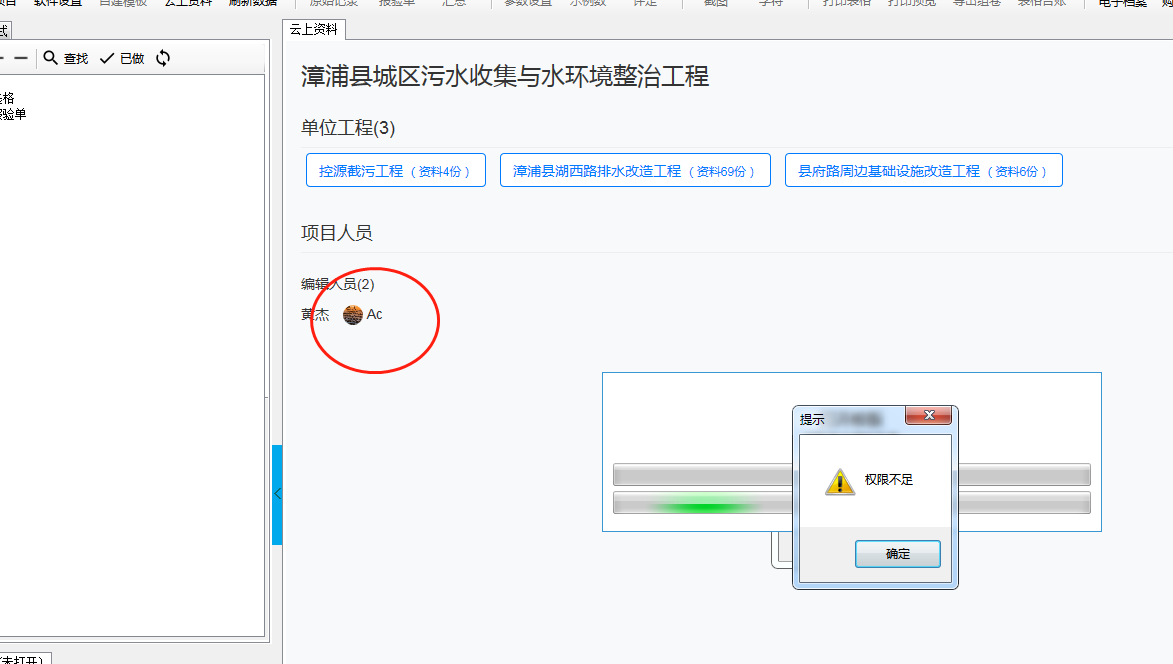Click 电子档案 in the top toolbar

(1122, 3)
